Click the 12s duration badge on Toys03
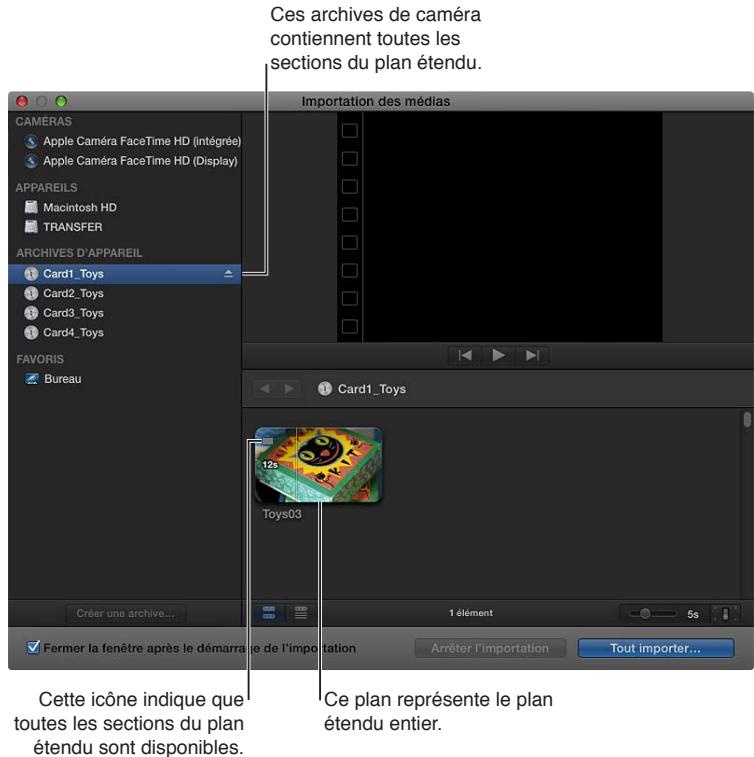Viewport: 754px width, 757px height. [270, 464]
